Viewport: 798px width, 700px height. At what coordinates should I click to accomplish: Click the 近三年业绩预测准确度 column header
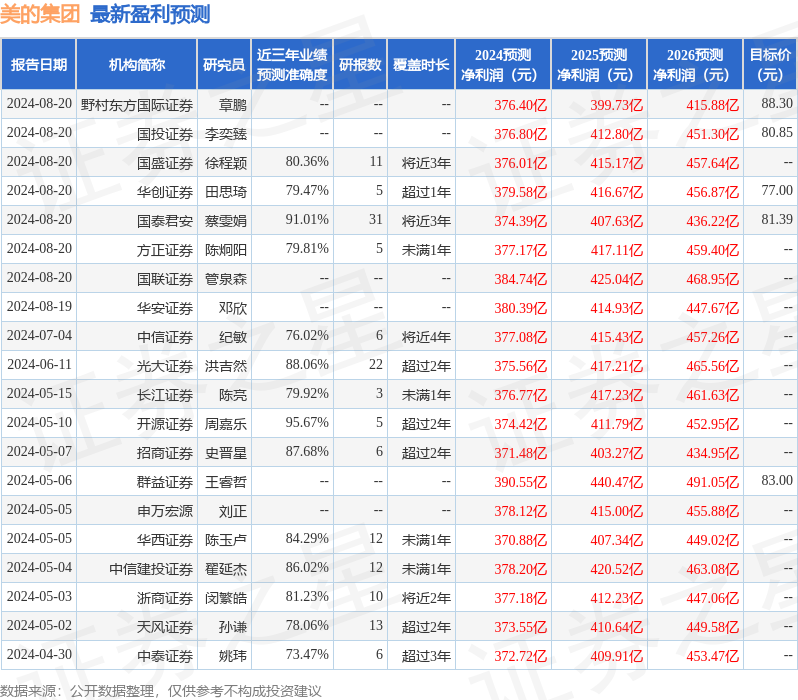(x=292, y=65)
